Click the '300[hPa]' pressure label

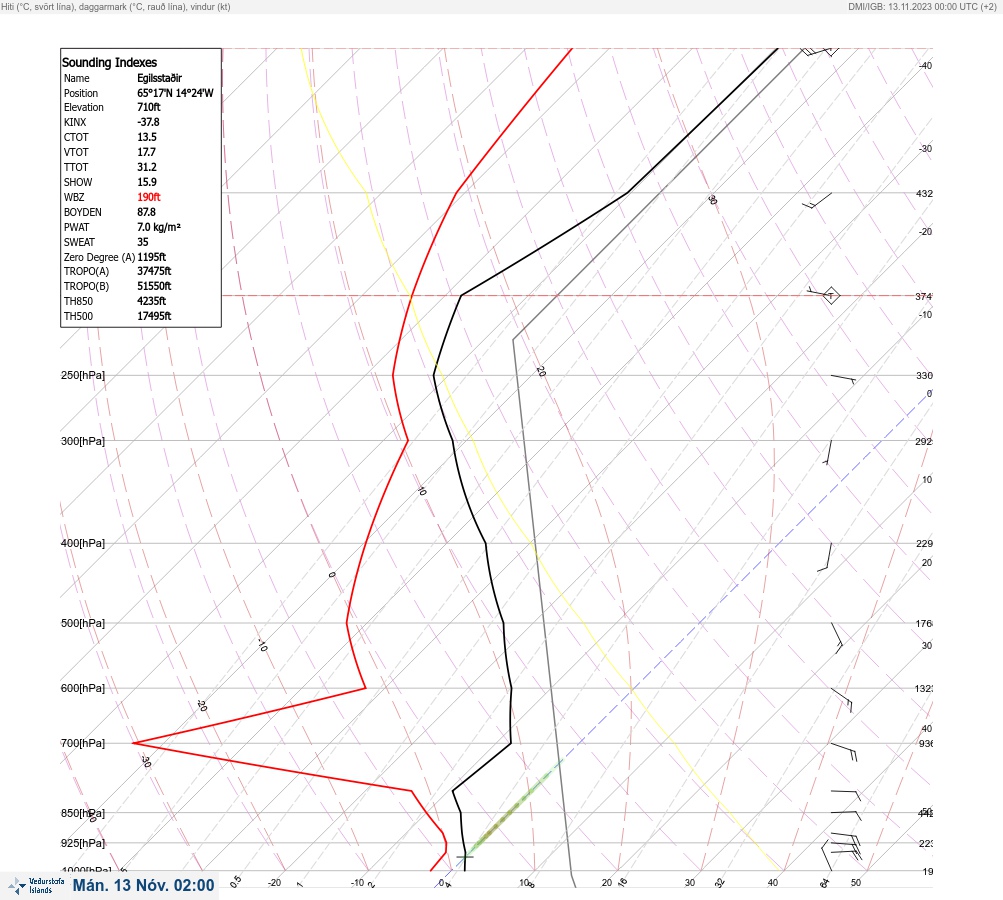[83, 441]
